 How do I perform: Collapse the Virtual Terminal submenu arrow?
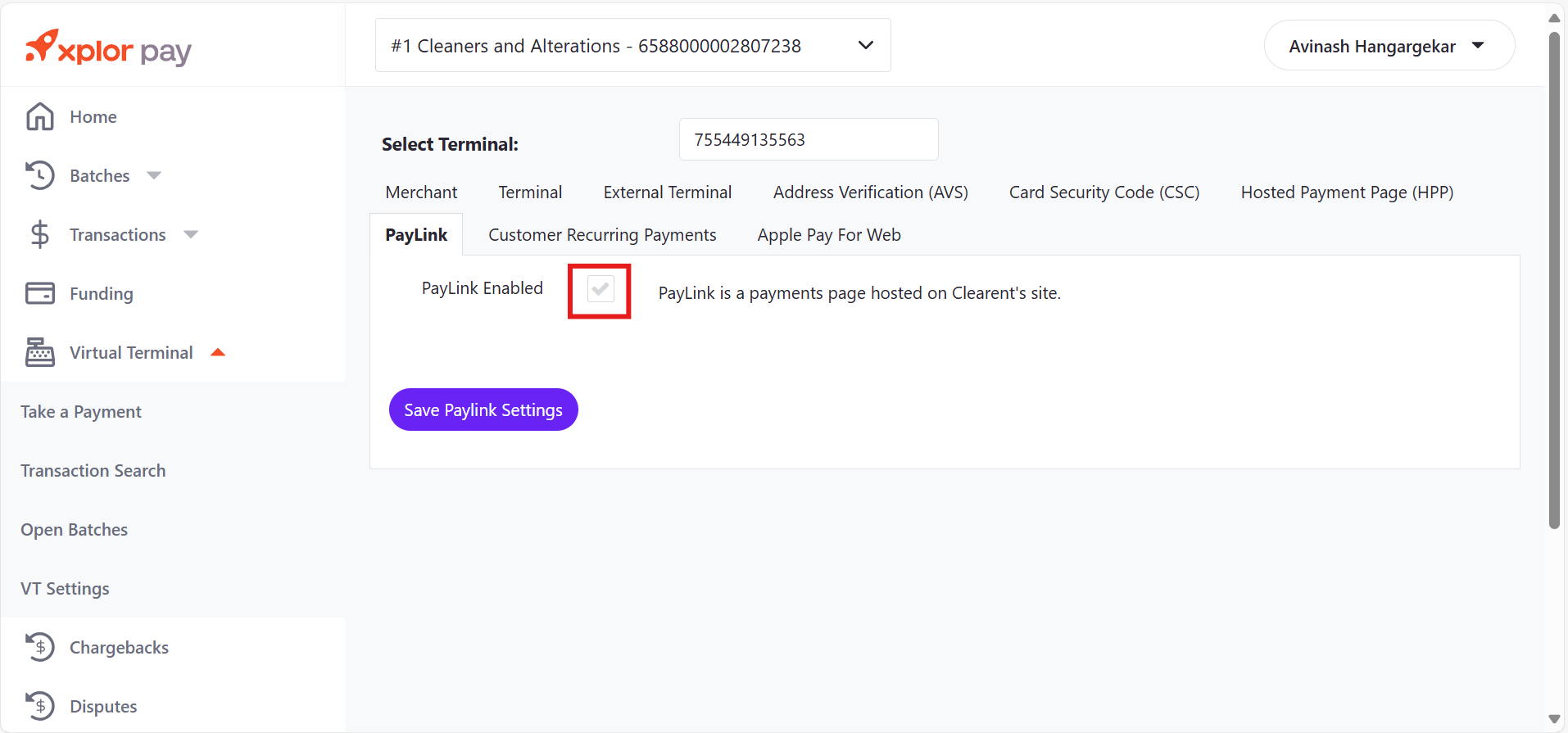[218, 352]
